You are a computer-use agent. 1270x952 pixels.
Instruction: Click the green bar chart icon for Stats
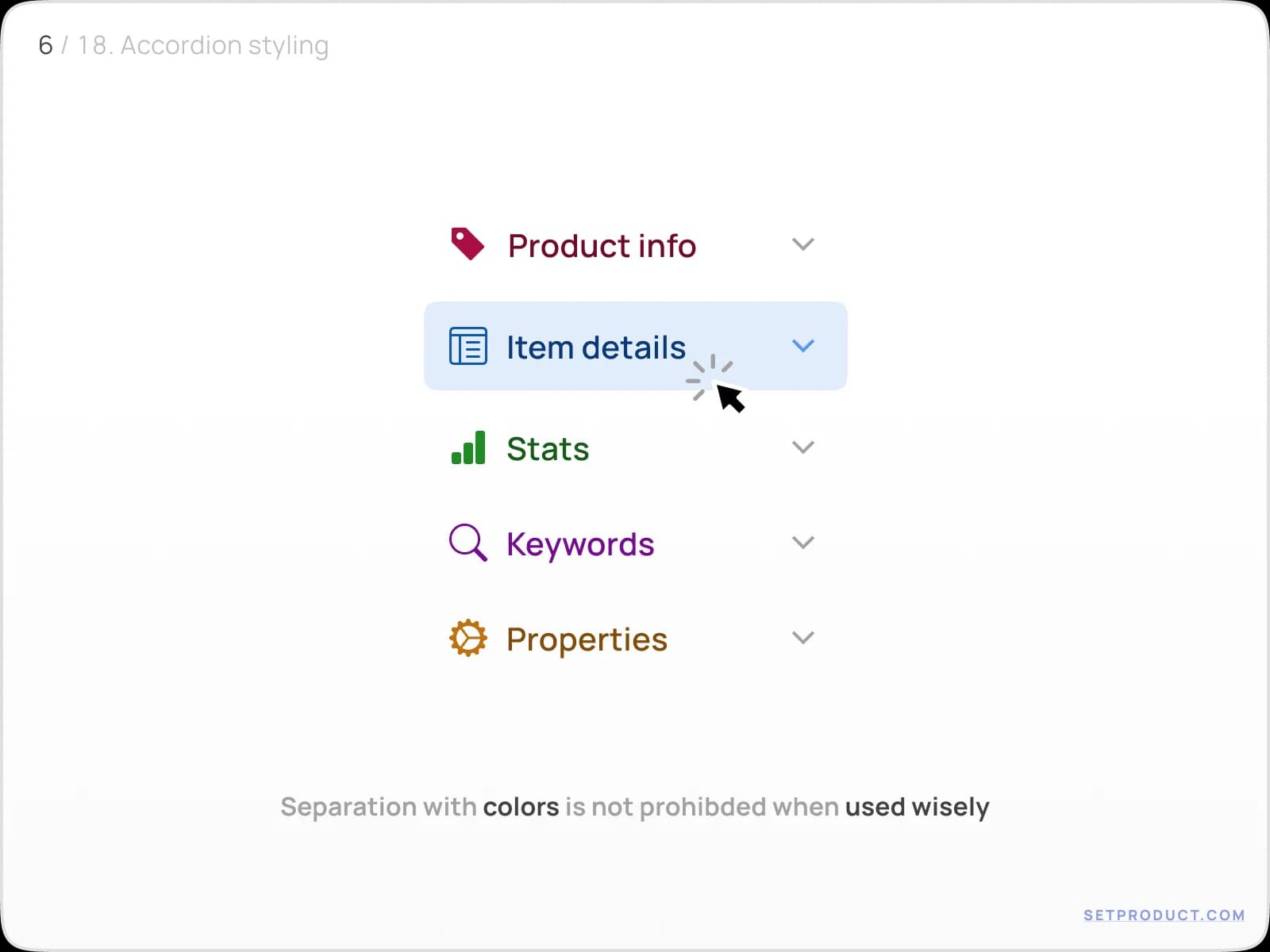468,448
